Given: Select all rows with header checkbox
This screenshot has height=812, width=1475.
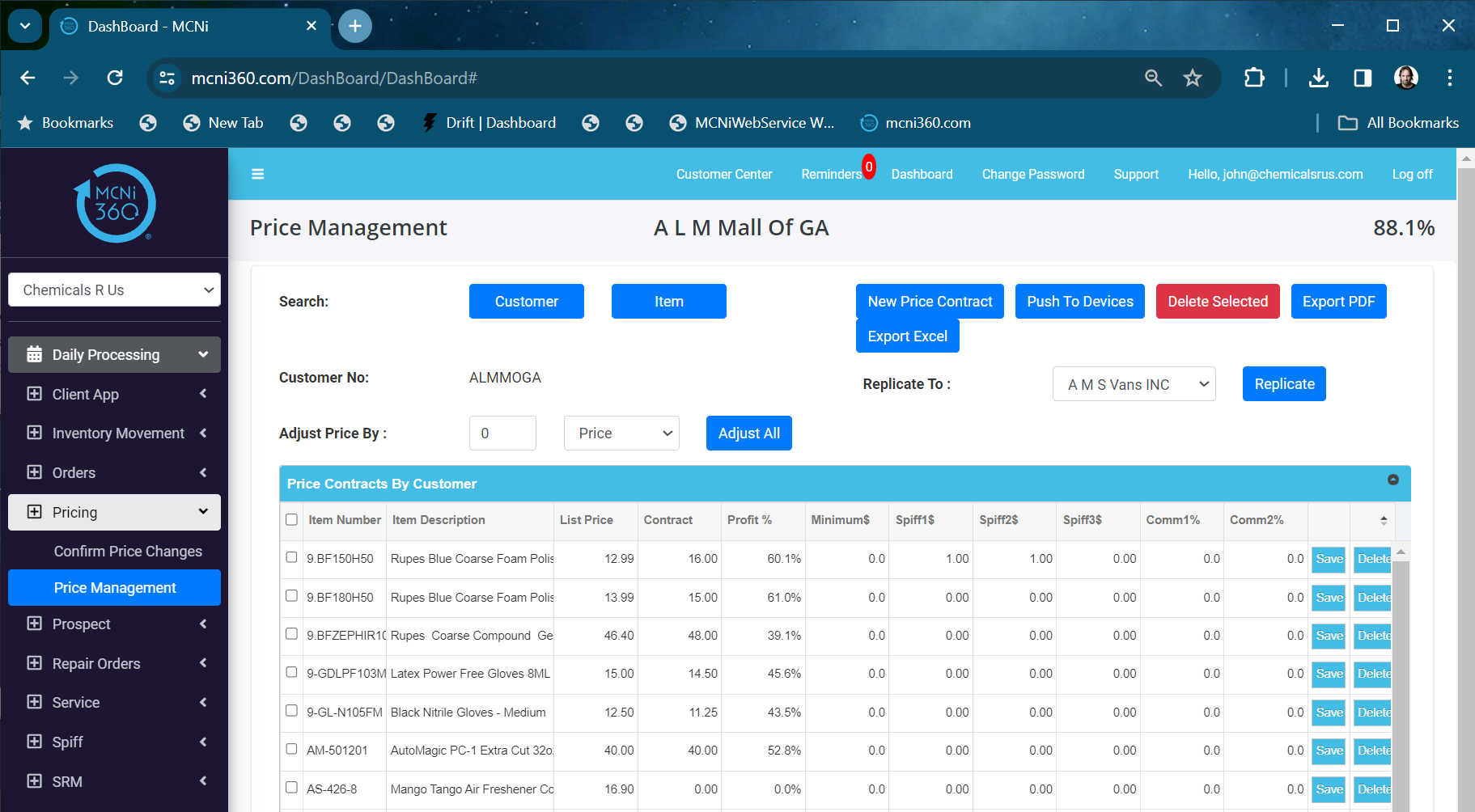Looking at the screenshot, I should (x=291, y=520).
